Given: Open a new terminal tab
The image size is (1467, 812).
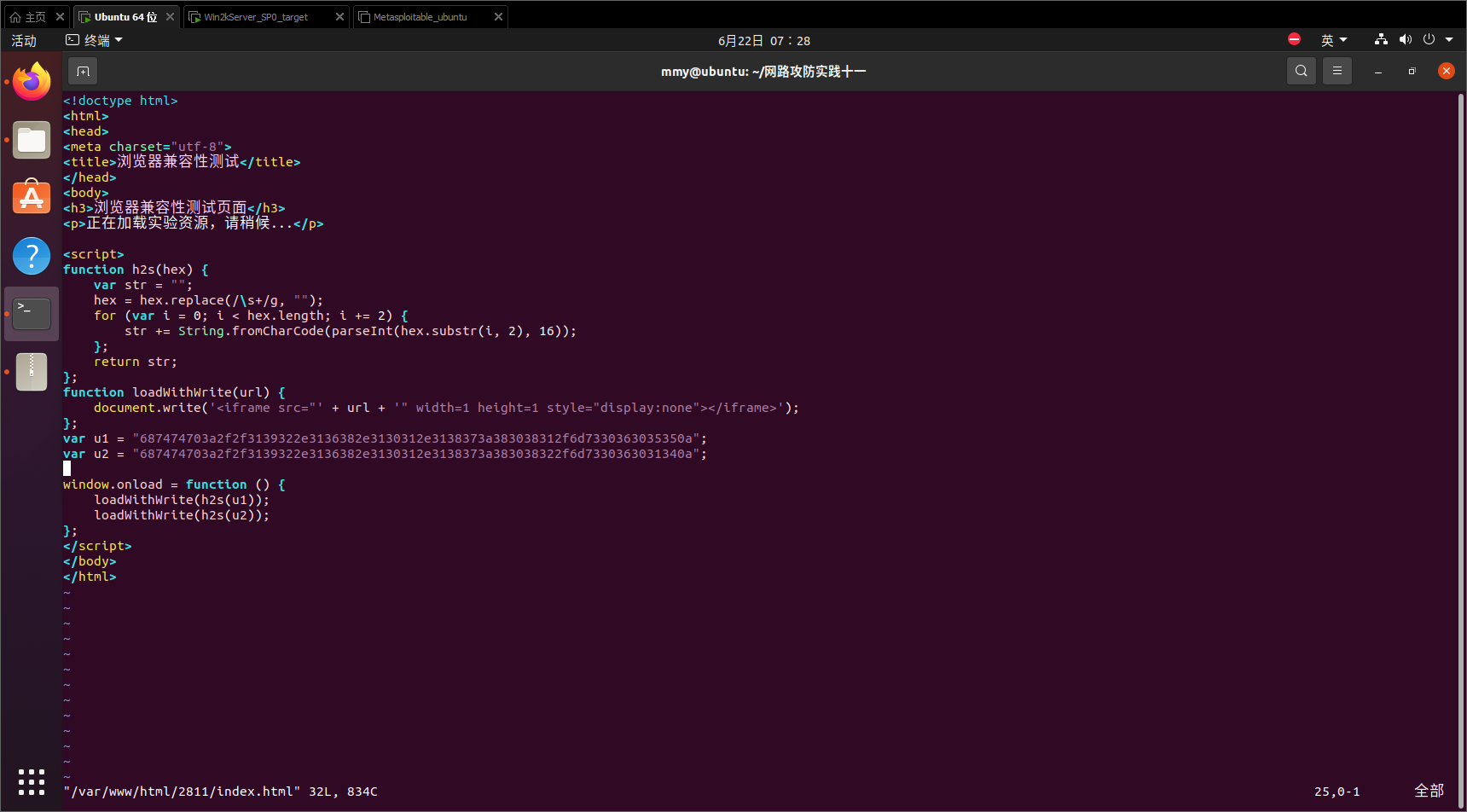Looking at the screenshot, I should [x=83, y=71].
